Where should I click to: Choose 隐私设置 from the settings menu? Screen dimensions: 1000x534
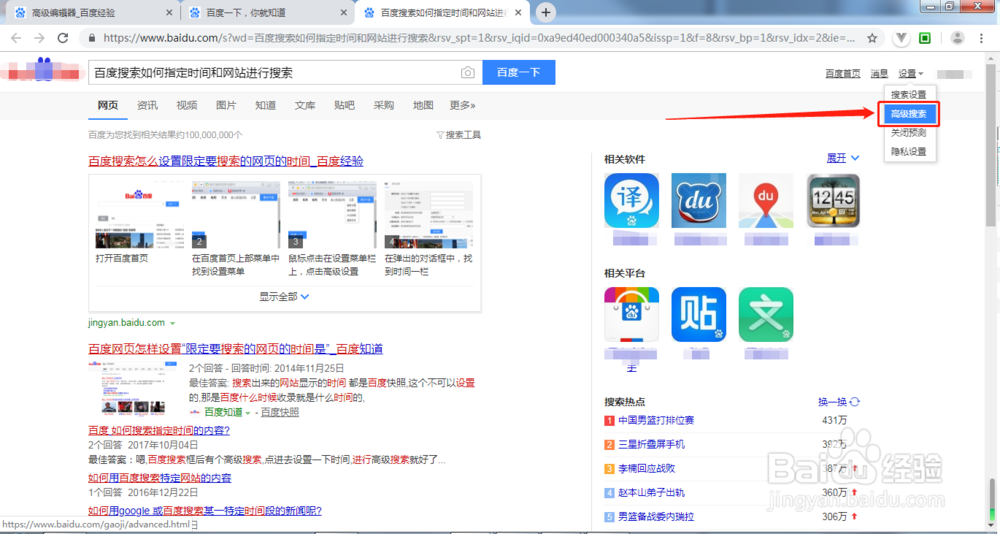coord(909,152)
